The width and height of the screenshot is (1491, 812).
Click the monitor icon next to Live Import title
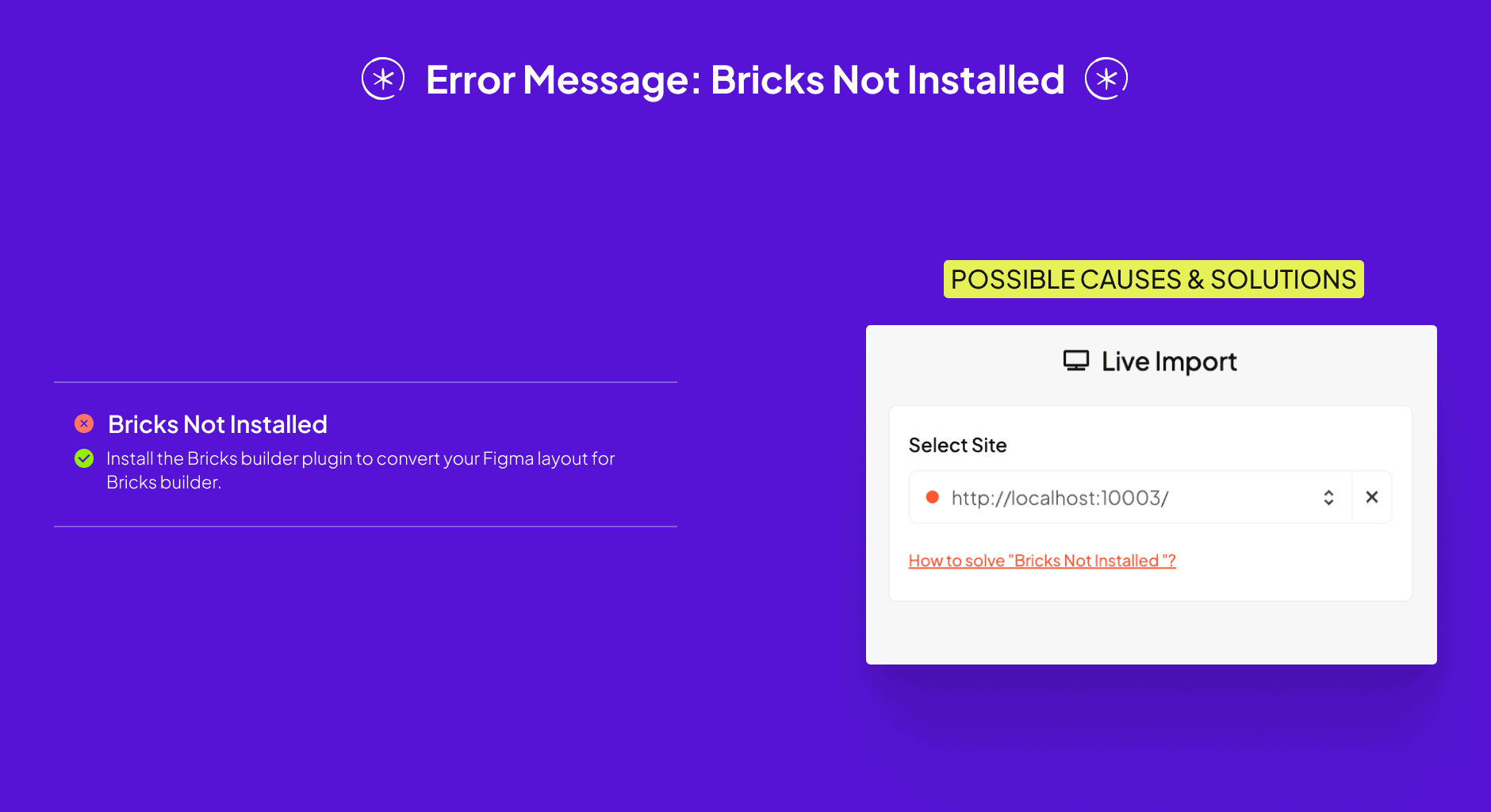click(x=1076, y=361)
